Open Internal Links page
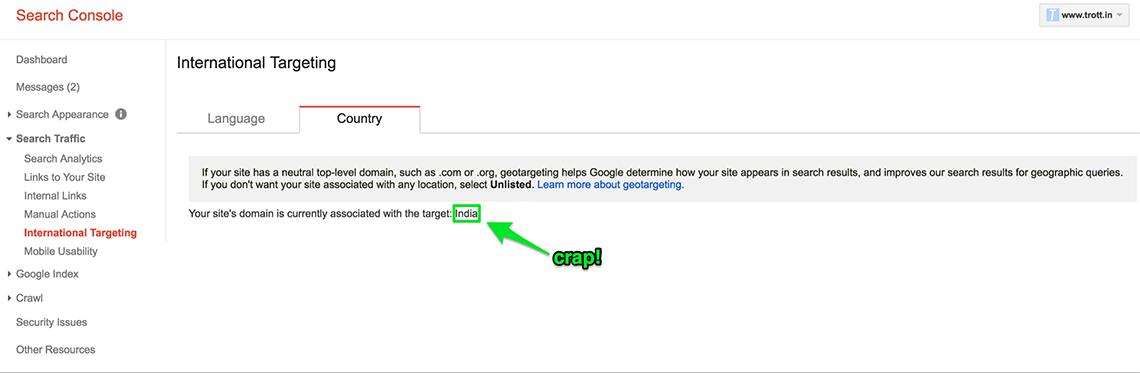Screen dimensions: 1140x373 55,196
